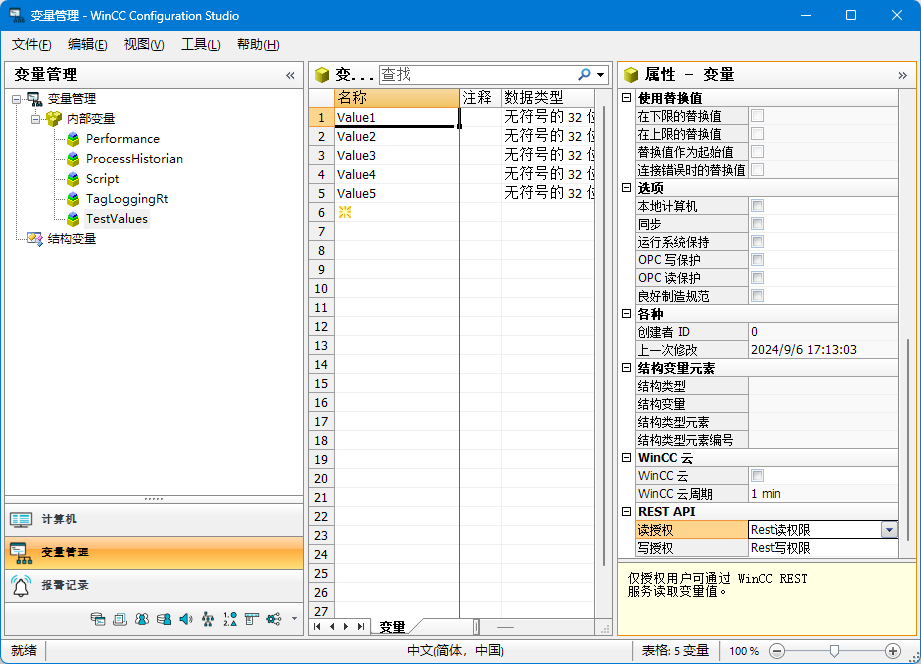Collapse the navigation pane with the « icon
The width and height of the screenshot is (921, 664).
tap(290, 75)
